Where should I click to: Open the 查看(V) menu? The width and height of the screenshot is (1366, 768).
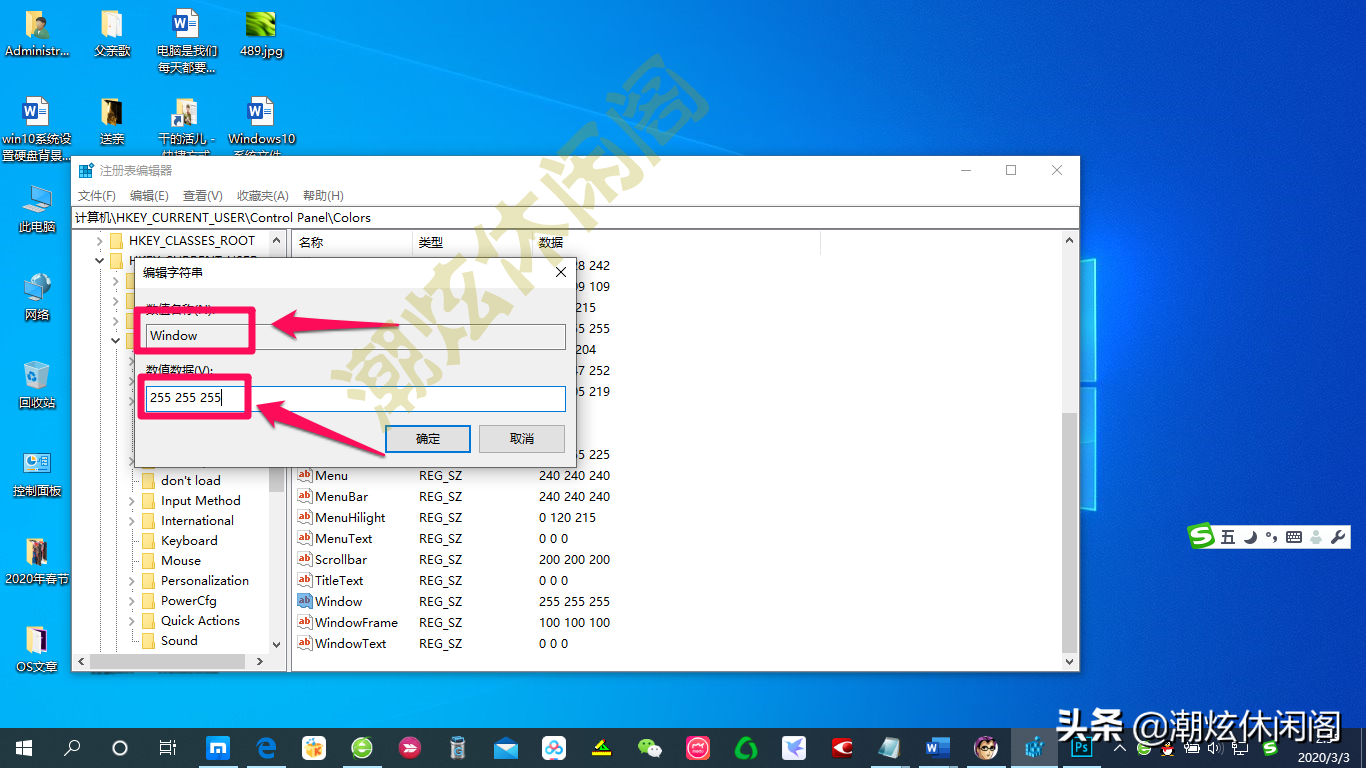(203, 196)
